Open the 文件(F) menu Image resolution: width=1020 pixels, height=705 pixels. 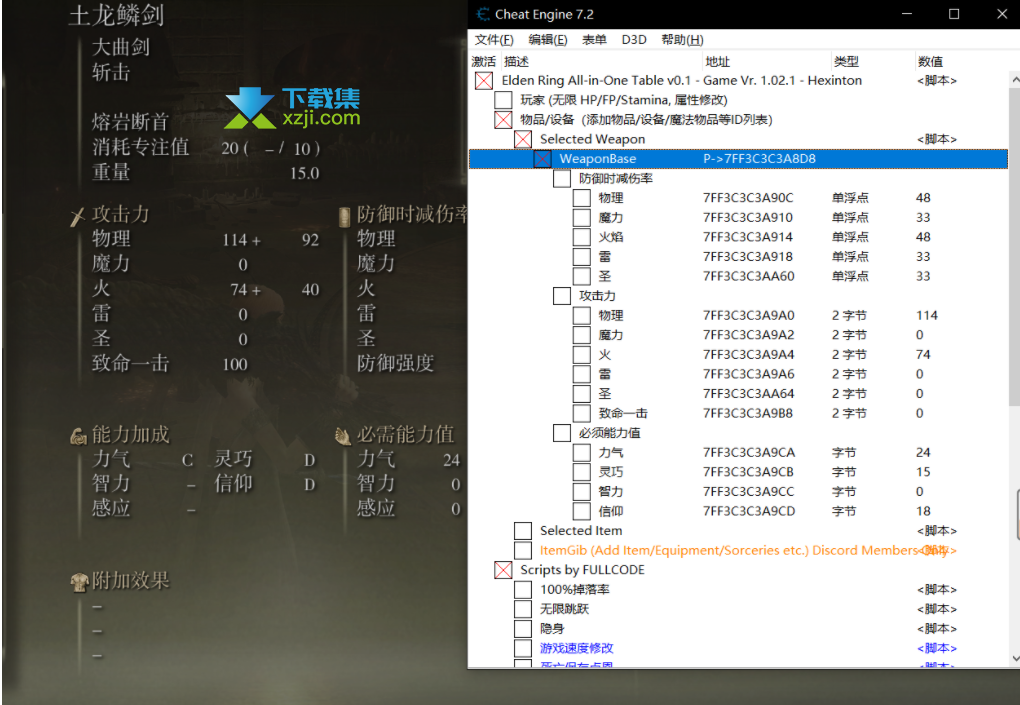(x=494, y=40)
